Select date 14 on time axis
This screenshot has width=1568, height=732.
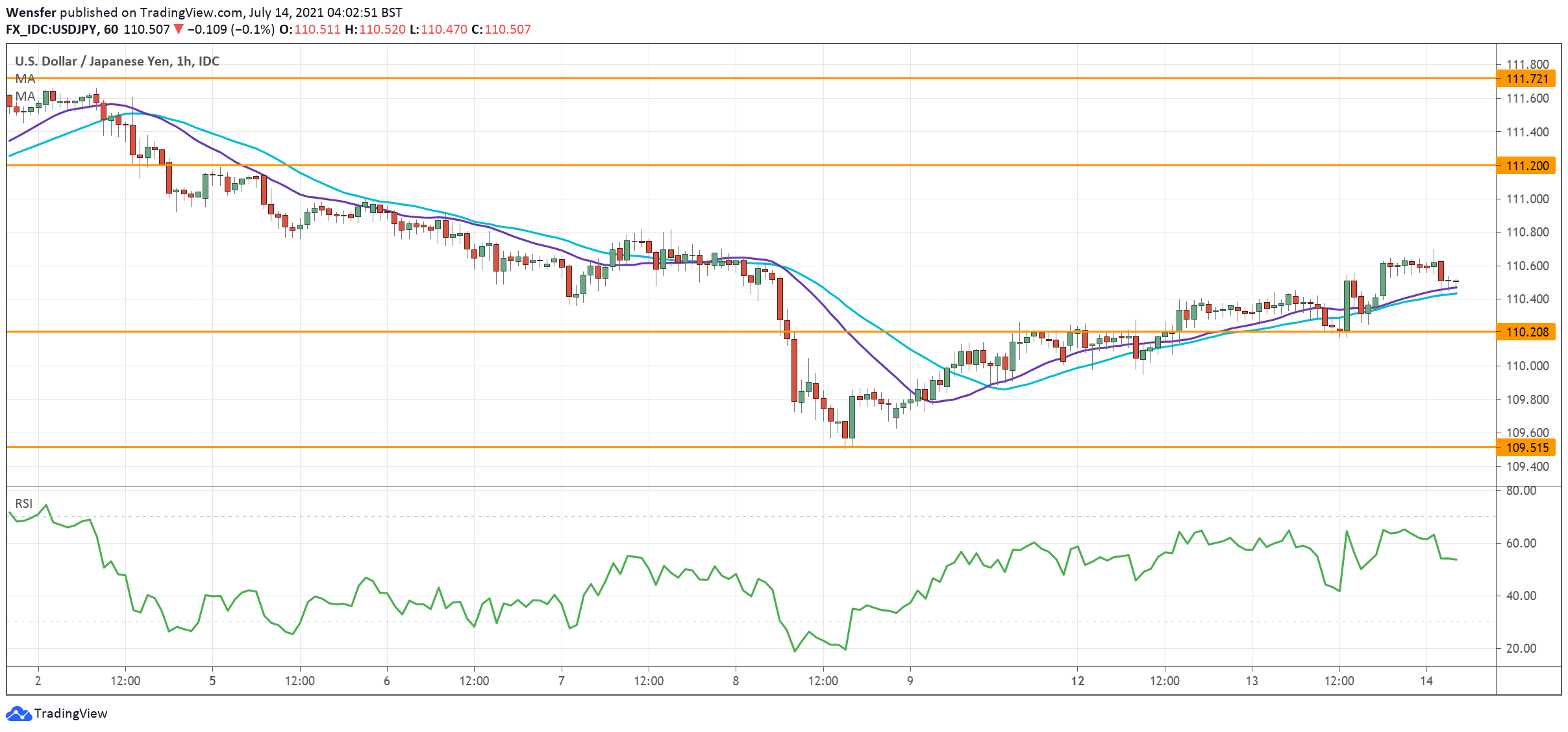click(x=1426, y=681)
